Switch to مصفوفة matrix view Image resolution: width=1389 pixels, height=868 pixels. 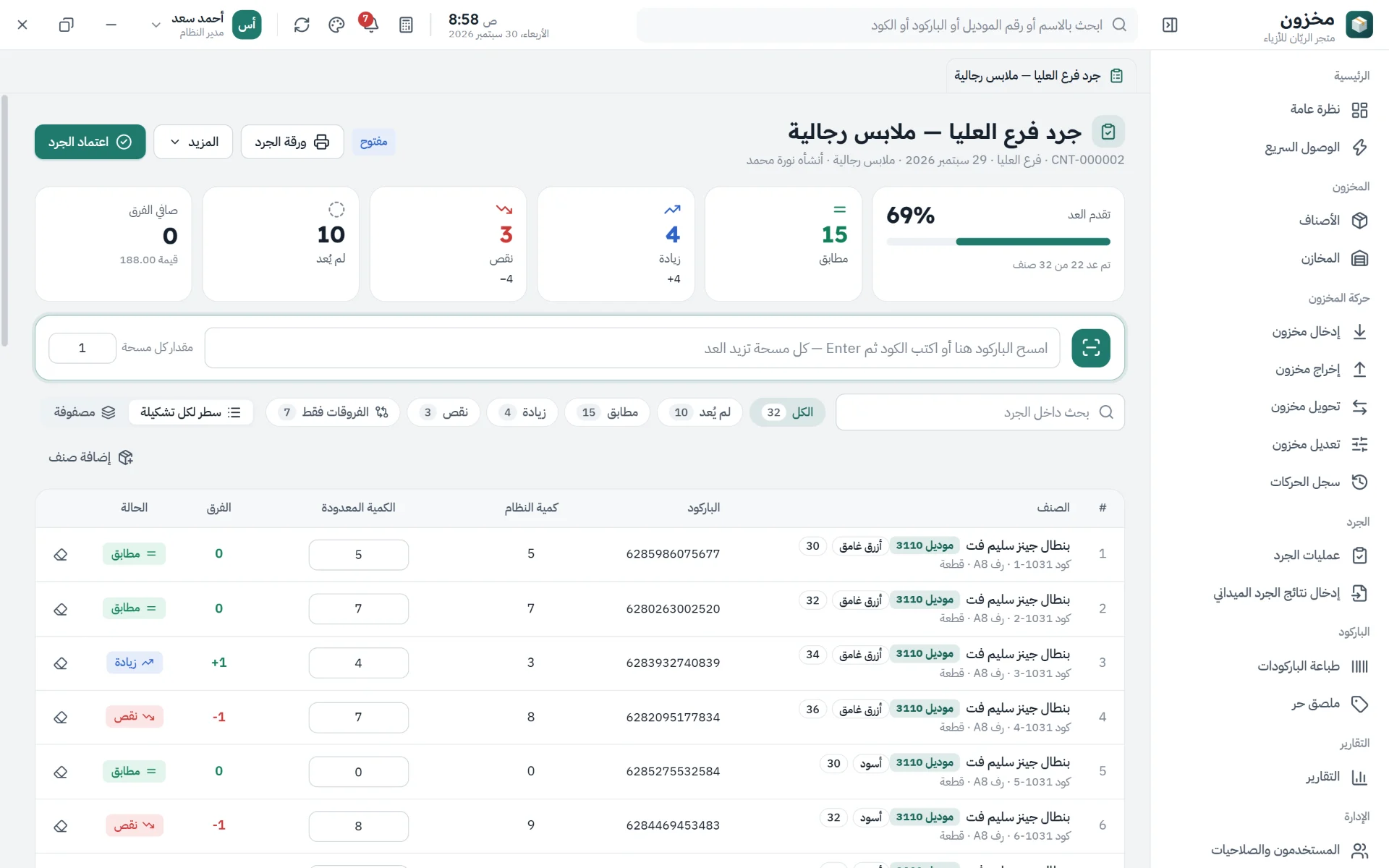(x=85, y=412)
